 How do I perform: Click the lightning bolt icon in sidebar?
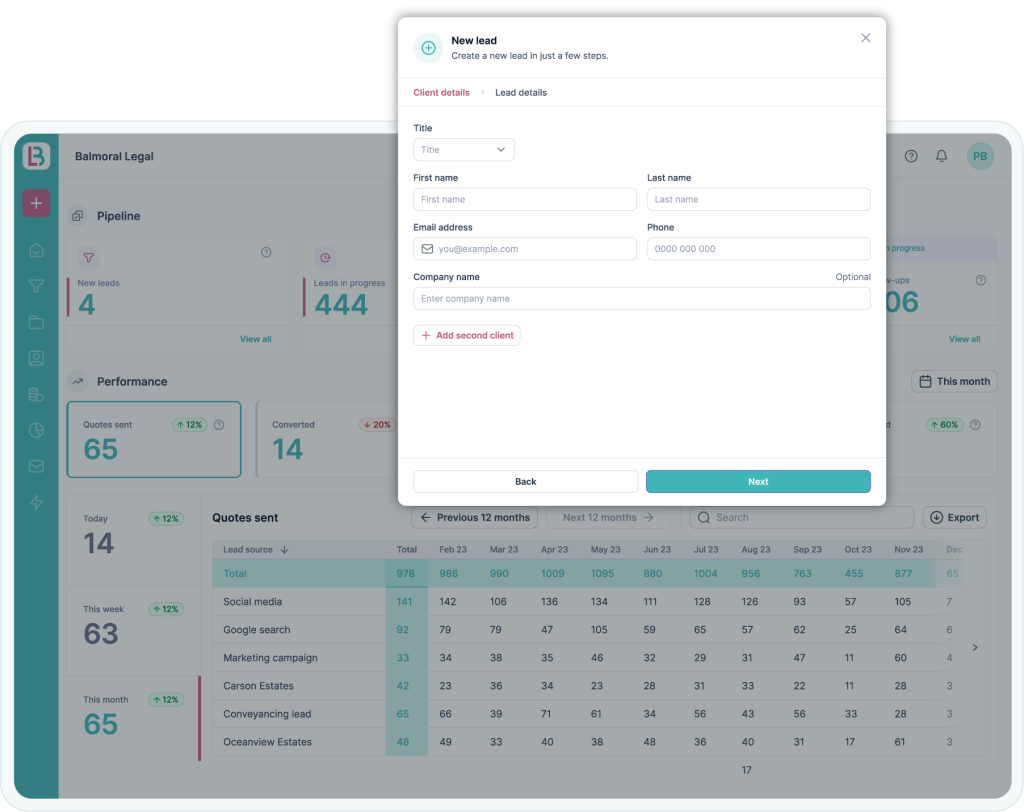coord(36,502)
